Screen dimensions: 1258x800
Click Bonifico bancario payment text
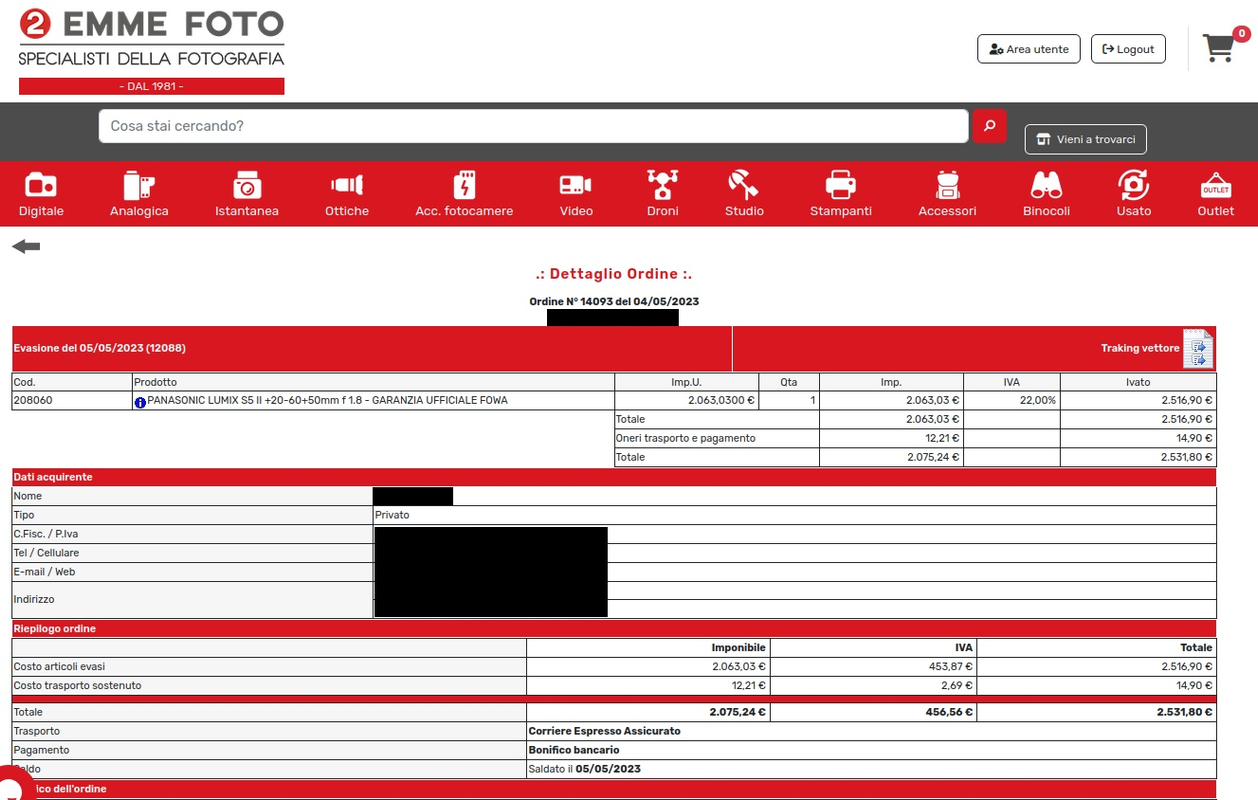click(x=574, y=750)
